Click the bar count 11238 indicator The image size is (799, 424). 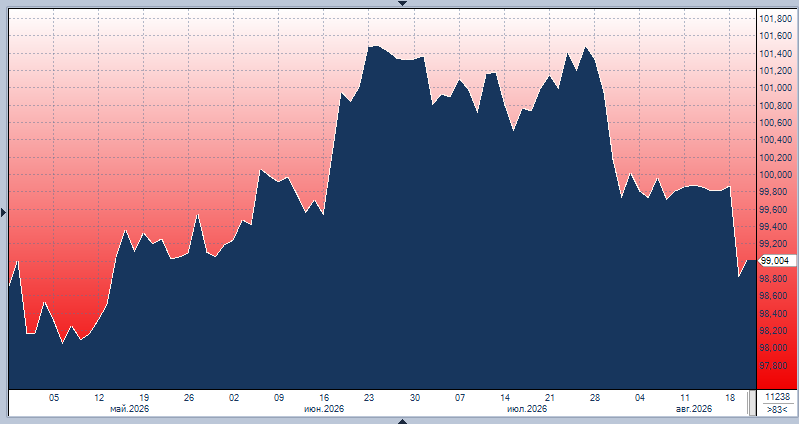pyautogui.click(x=778, y=397)
